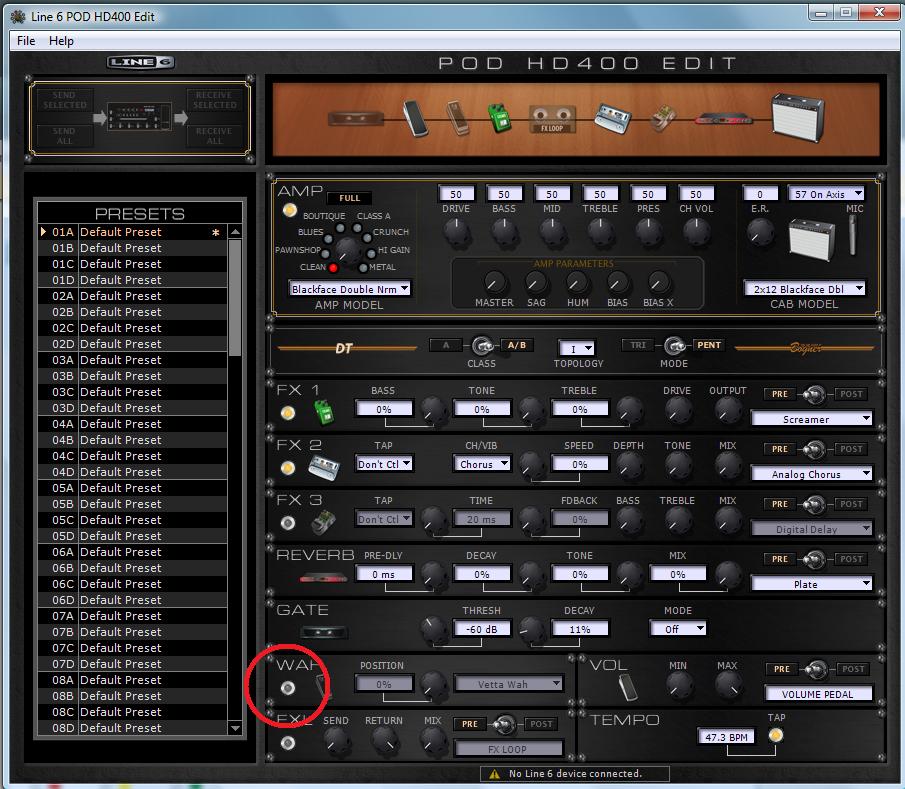Click the FX 1 Screamer pedal icon
Image resolution: width=905 pixels, height=789 pixels.
[x=324, y=412]
